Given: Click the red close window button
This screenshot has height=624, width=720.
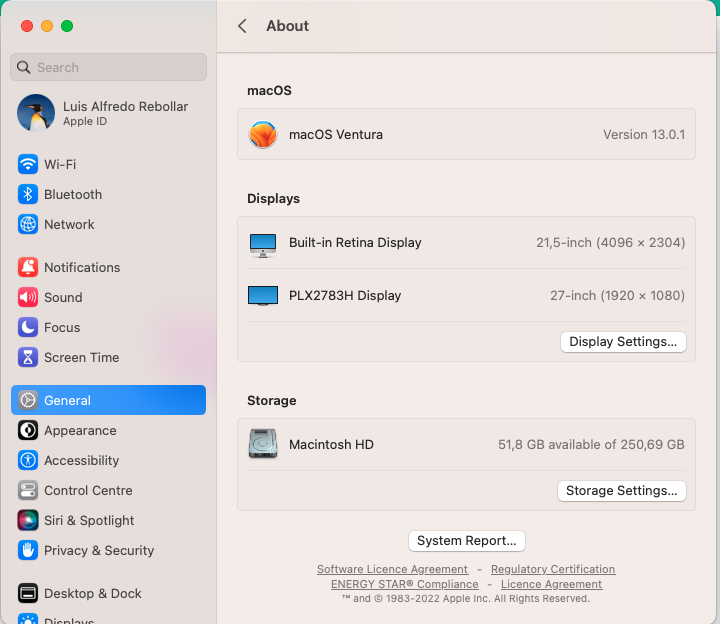Looking at the screenshot, I should click(27, 26).
